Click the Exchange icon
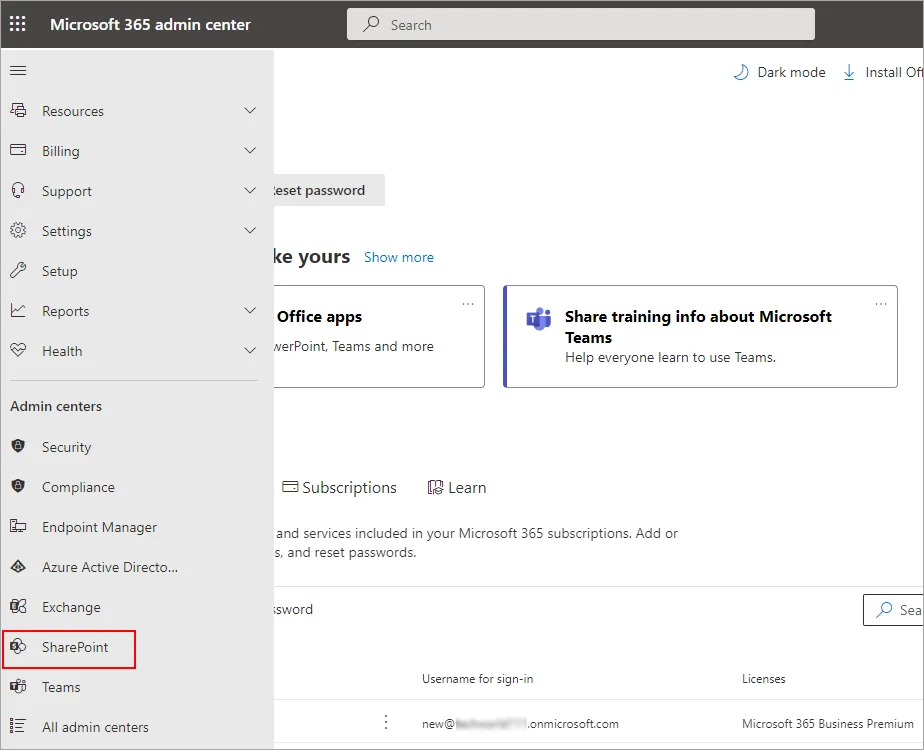The height and width of the screenshot is (750, 924). pyautogui.click(x=18, y=606)
